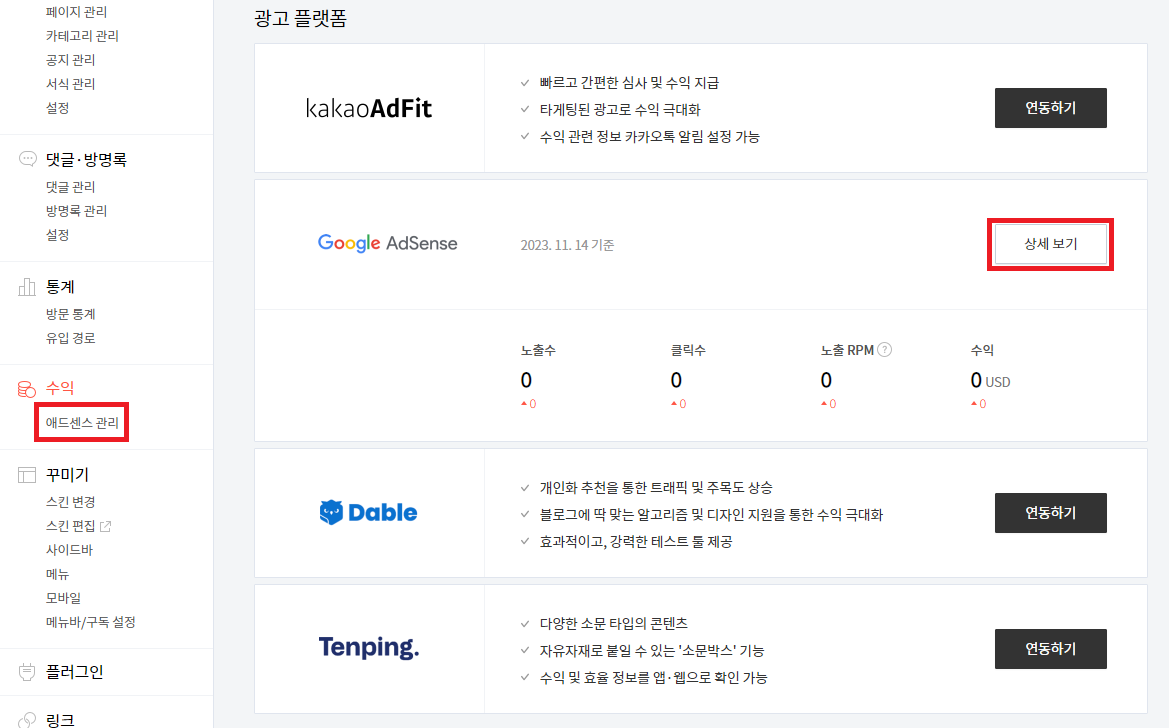Click the 노출수 label
Viewport: 1169px width, 728px height.
(x=538, y=350)
